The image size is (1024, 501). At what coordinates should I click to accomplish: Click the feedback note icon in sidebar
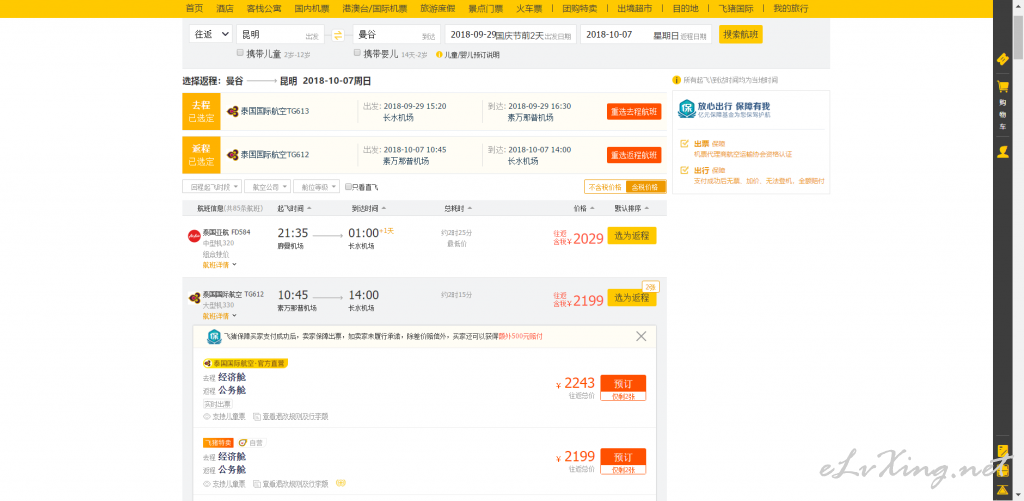point(1002,450)
